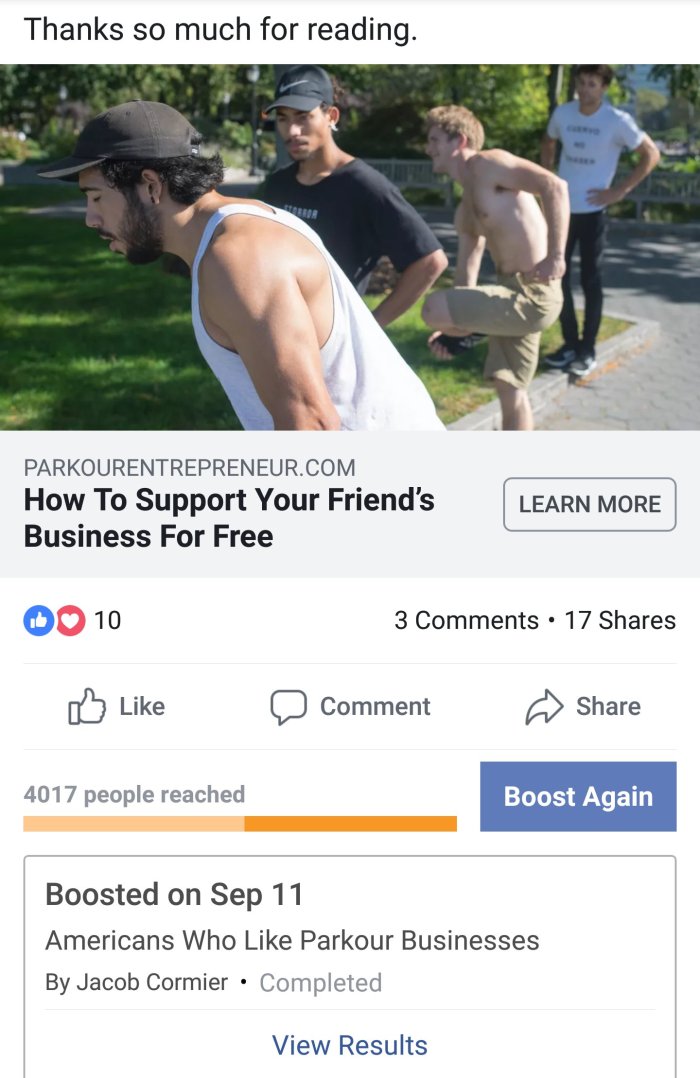Click the Boost Again button

[x=578, y=796]
